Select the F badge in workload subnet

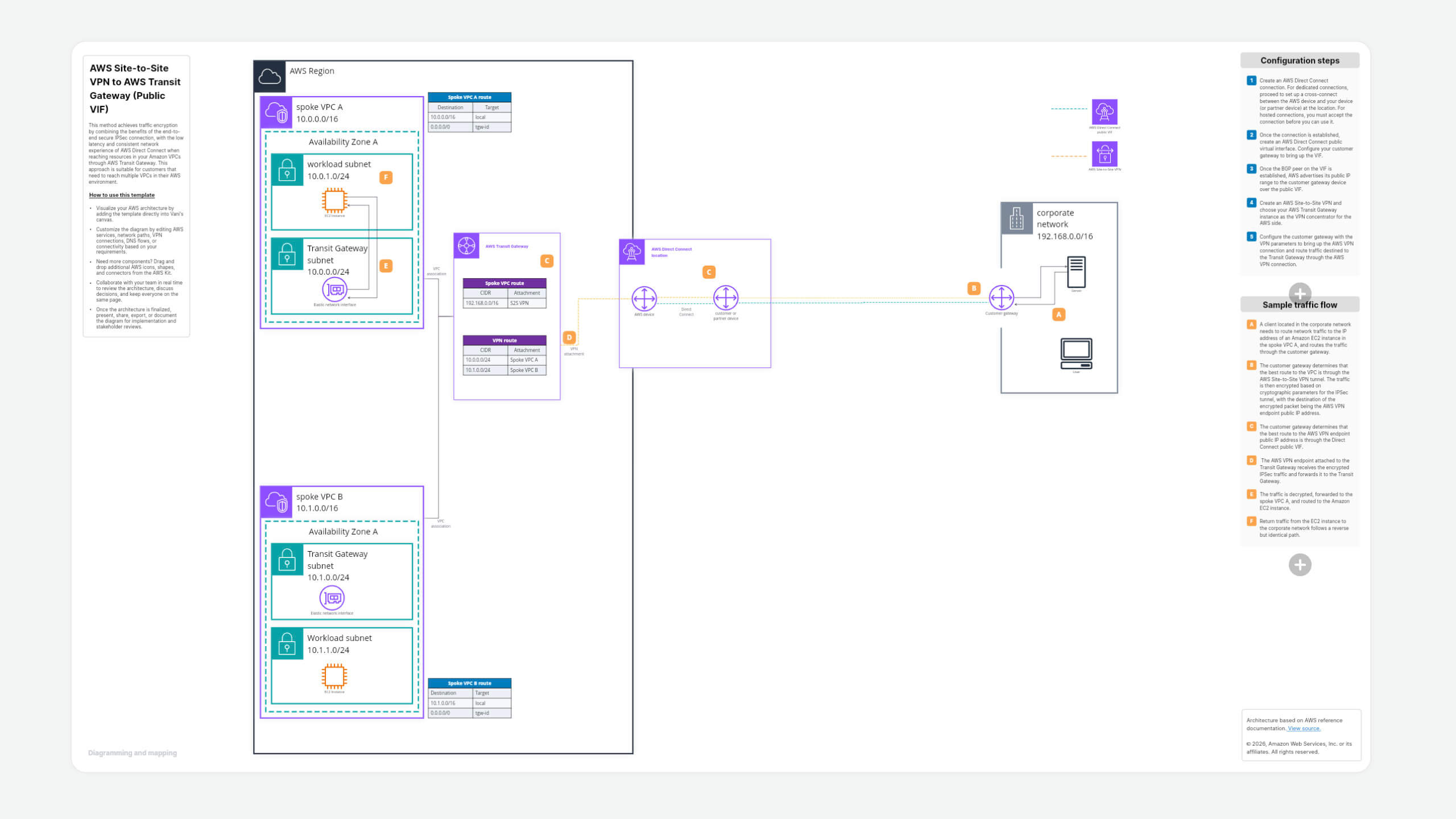[386, 177]
